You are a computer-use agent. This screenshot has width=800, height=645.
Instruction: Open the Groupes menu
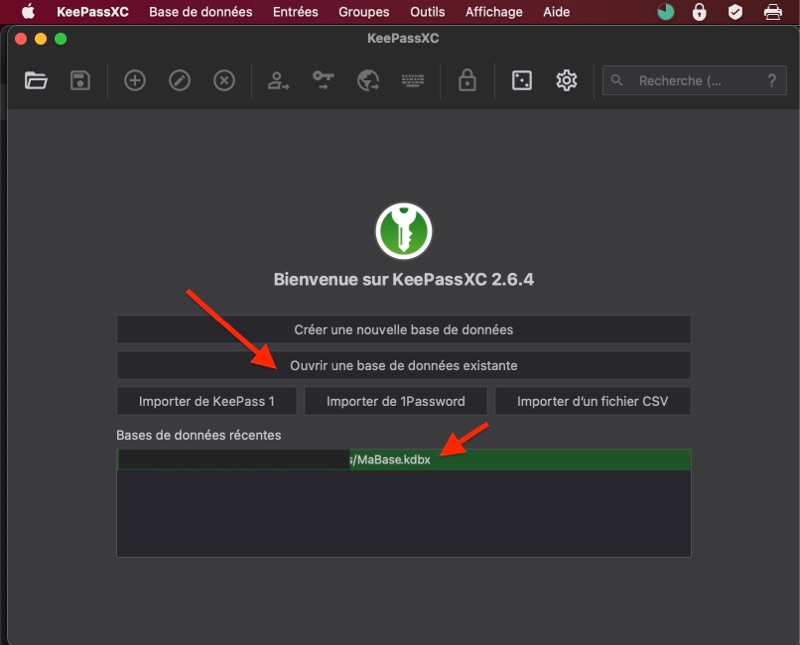(x=363, y=12)
